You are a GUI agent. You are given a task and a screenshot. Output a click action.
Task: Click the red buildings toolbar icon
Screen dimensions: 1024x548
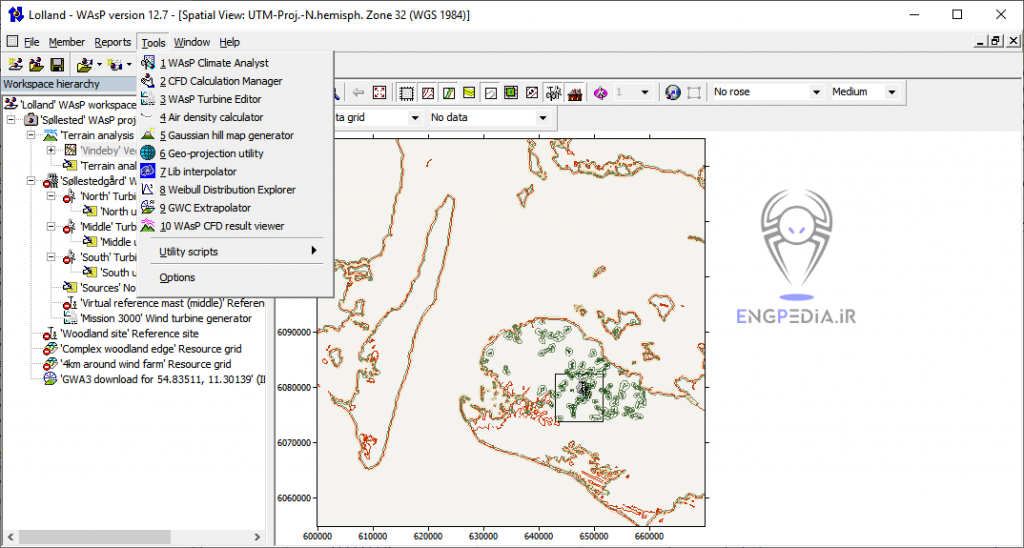click(x=574, y=92)
